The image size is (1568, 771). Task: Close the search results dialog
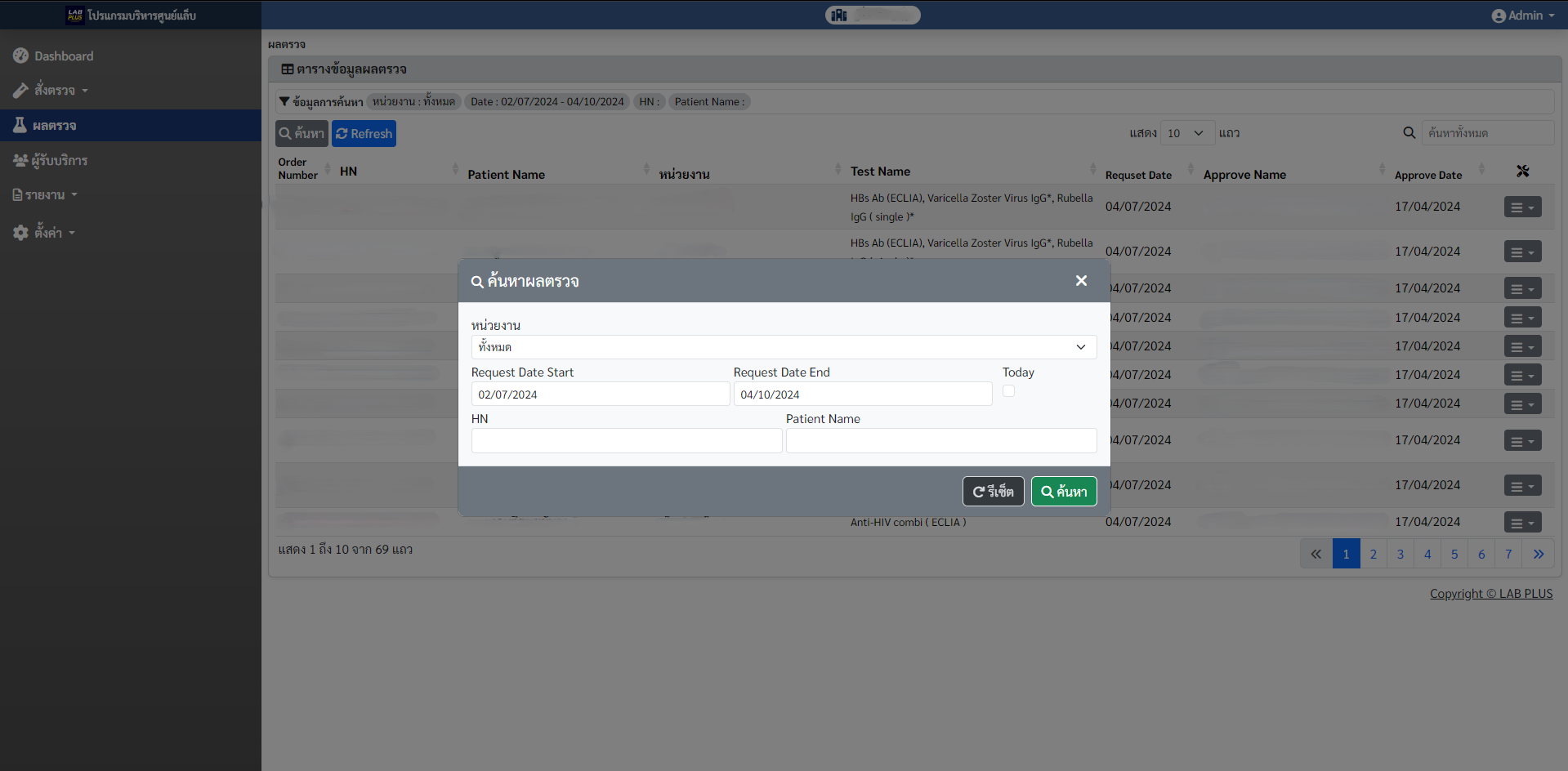tap(1081, 281)
